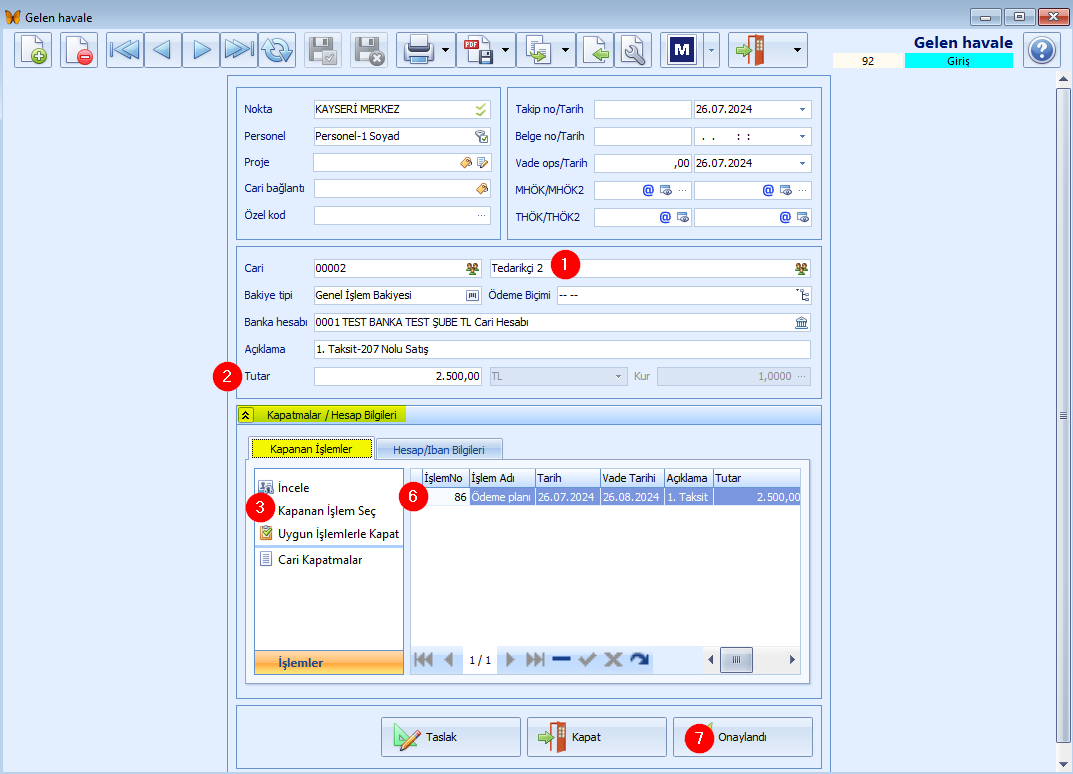
Task: Collapse the Kapatmalar / Hesap Bilgileri section
Action: click(246, 415)
